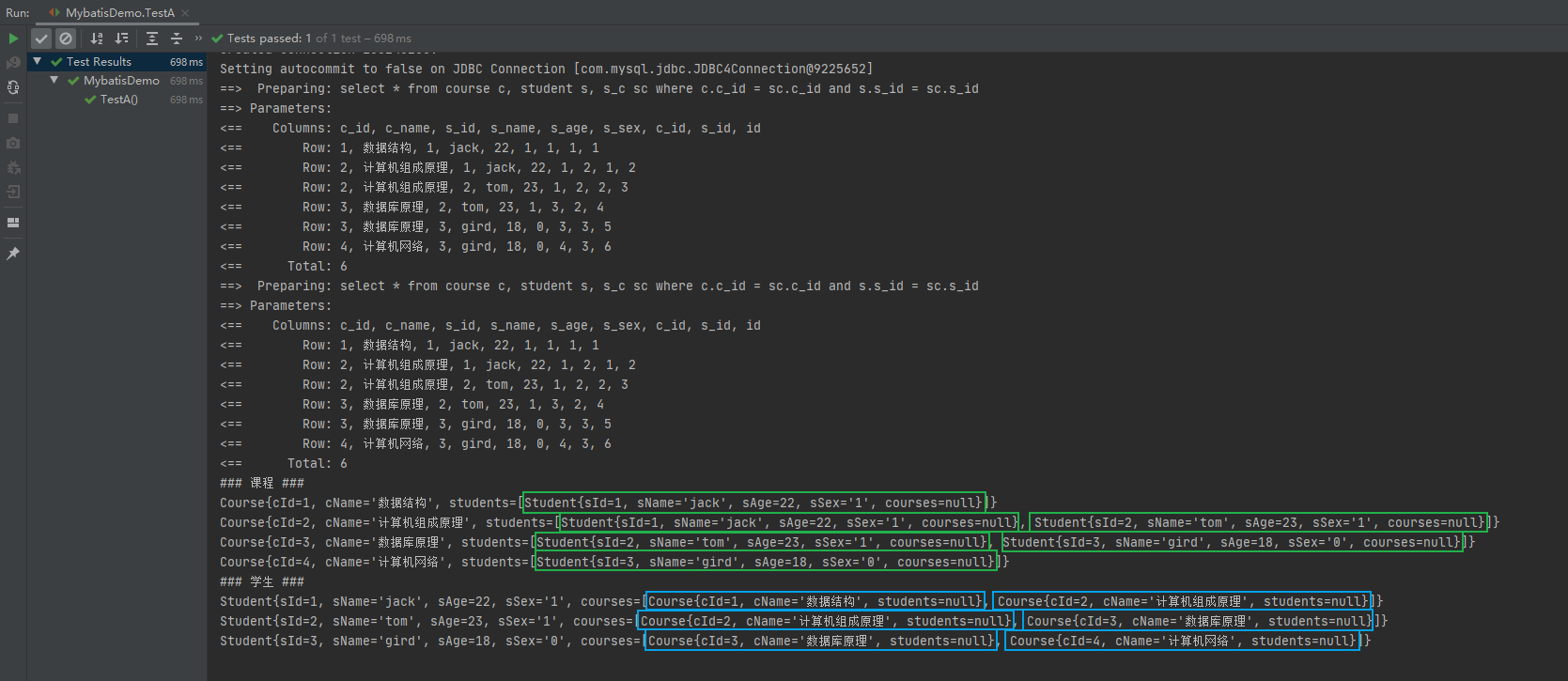Show more toolbar actions chevron
The image size is (1568, 681).
coord(198,39)
